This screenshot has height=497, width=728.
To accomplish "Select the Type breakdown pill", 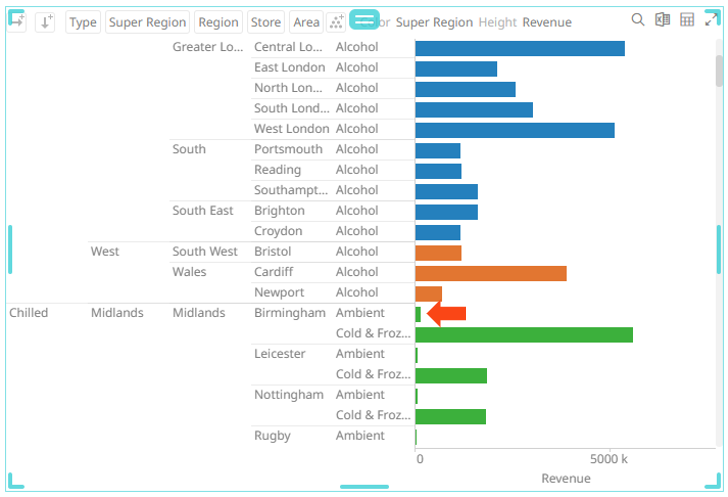I will 83,22.
